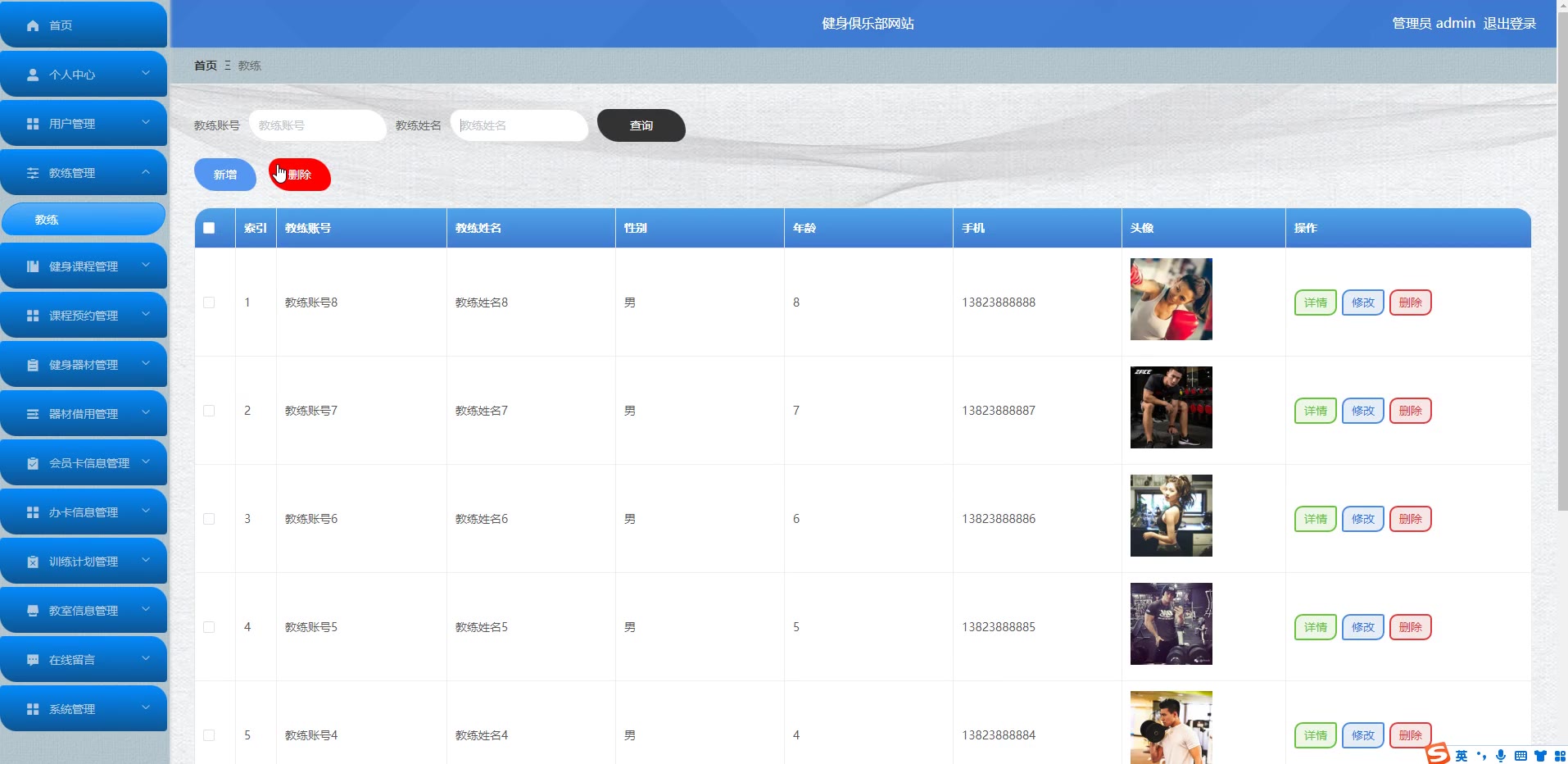Click the toolbox grid icon in the IME bar
Screen dimensions: 1568x764
[x=1560, y=756]
